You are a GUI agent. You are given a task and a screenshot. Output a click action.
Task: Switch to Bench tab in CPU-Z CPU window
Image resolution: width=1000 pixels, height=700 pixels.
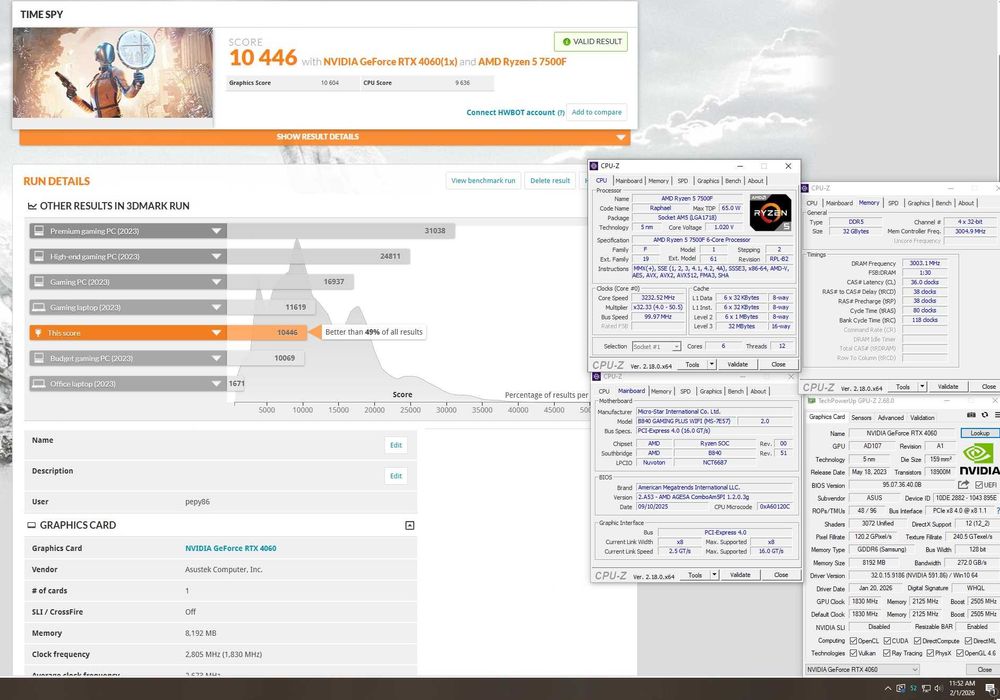[x=733, y=181]
